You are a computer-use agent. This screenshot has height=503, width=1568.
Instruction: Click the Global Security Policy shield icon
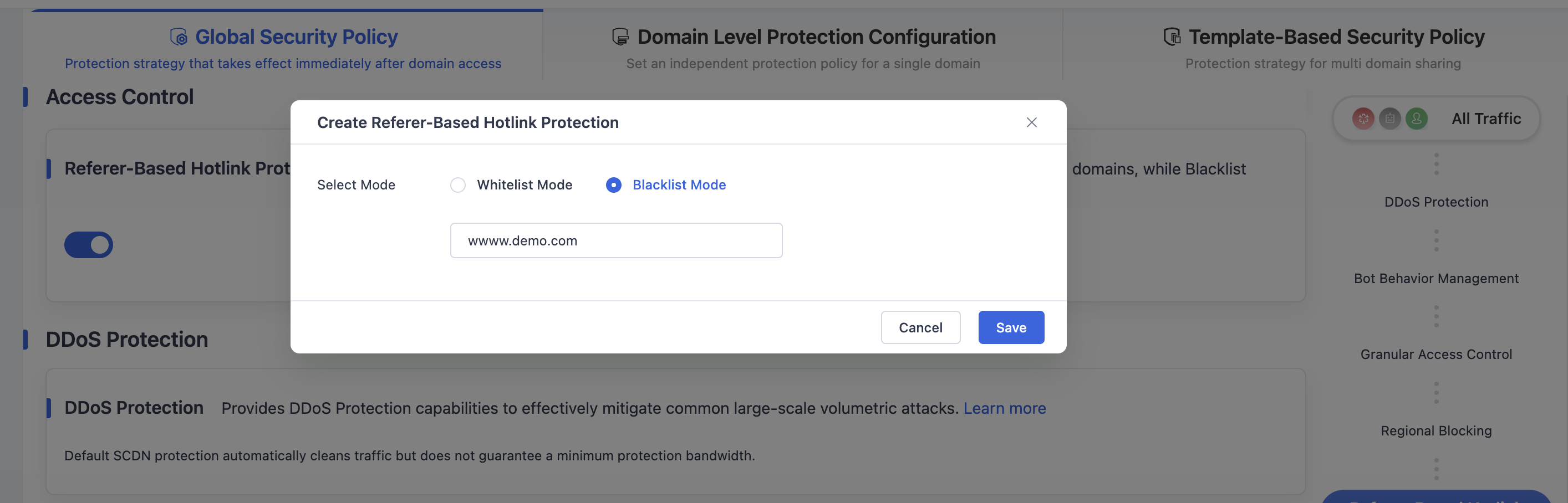pyautogui.click(x=179, y=37)
